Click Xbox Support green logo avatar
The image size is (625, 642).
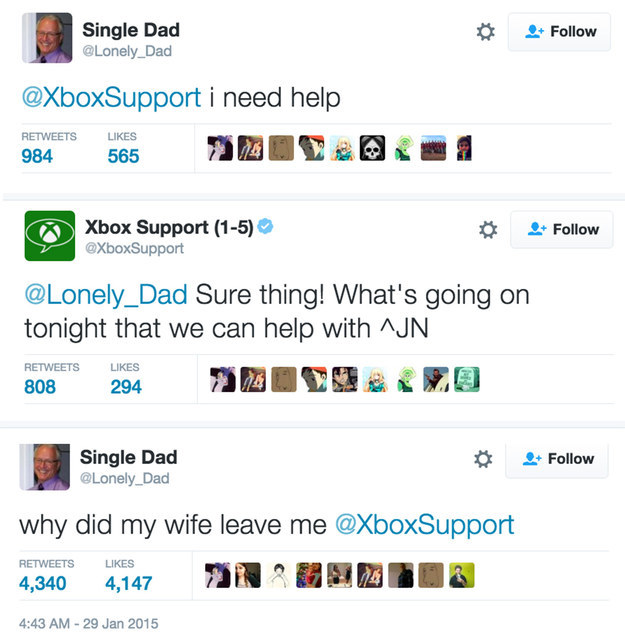pyautogui.click(x=50, y=236)
